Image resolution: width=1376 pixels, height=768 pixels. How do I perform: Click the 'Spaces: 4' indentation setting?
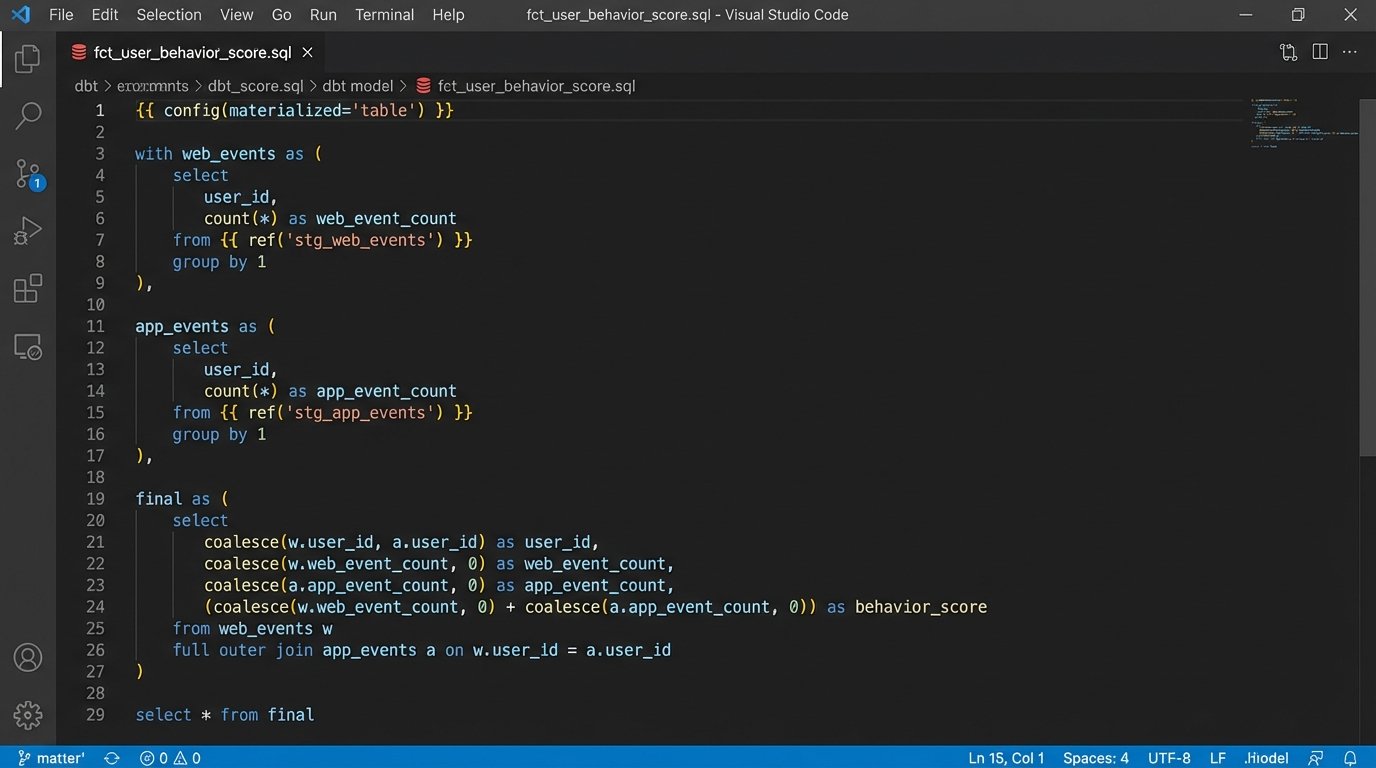pos(1096,758)
